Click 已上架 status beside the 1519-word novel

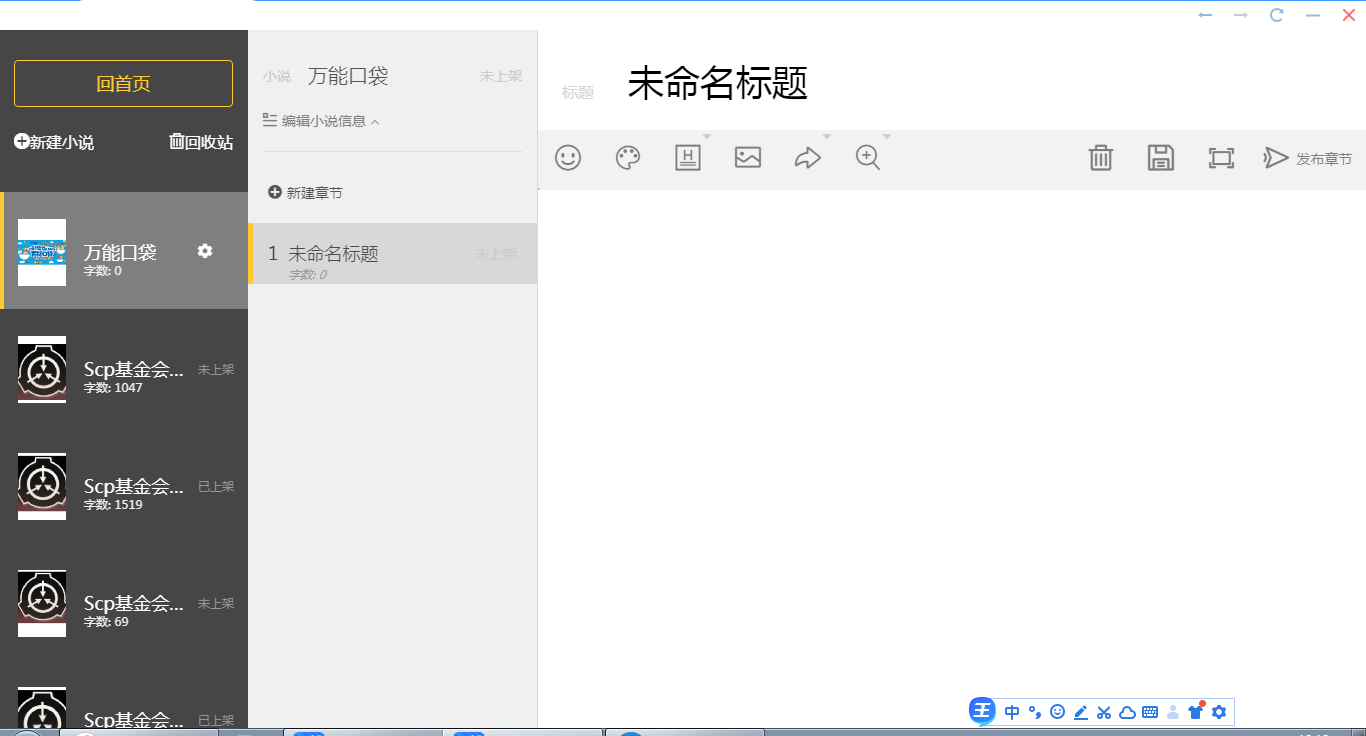pos(216,487)
